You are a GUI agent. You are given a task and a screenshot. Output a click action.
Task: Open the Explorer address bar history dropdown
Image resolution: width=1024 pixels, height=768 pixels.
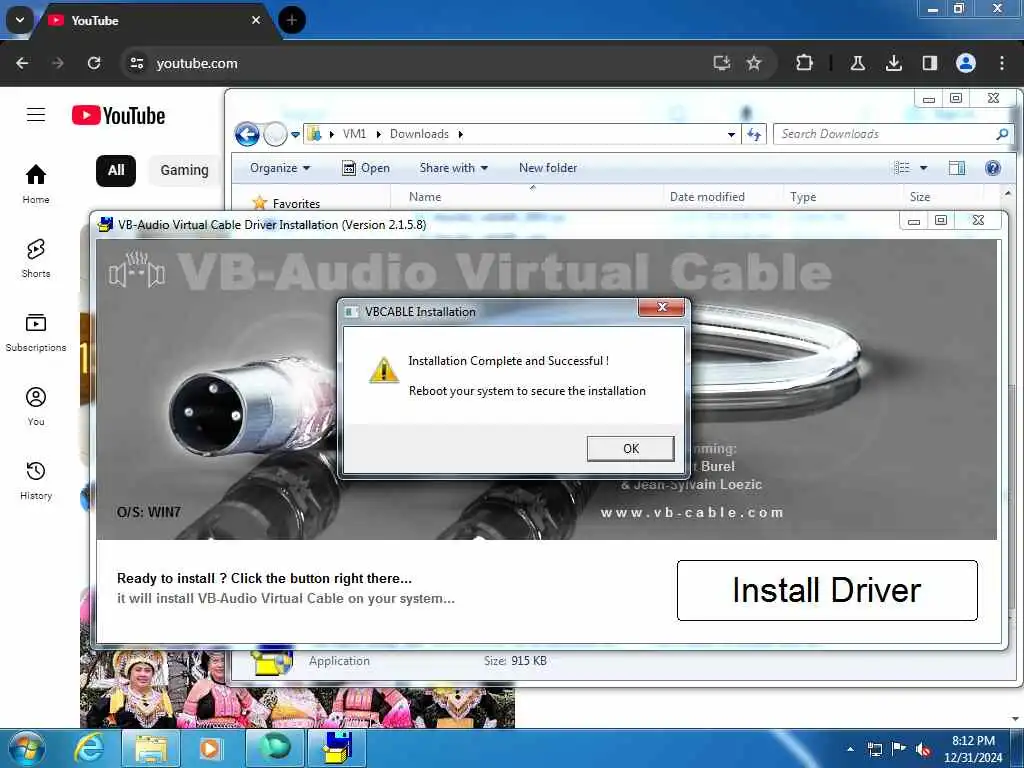(731, 135)
